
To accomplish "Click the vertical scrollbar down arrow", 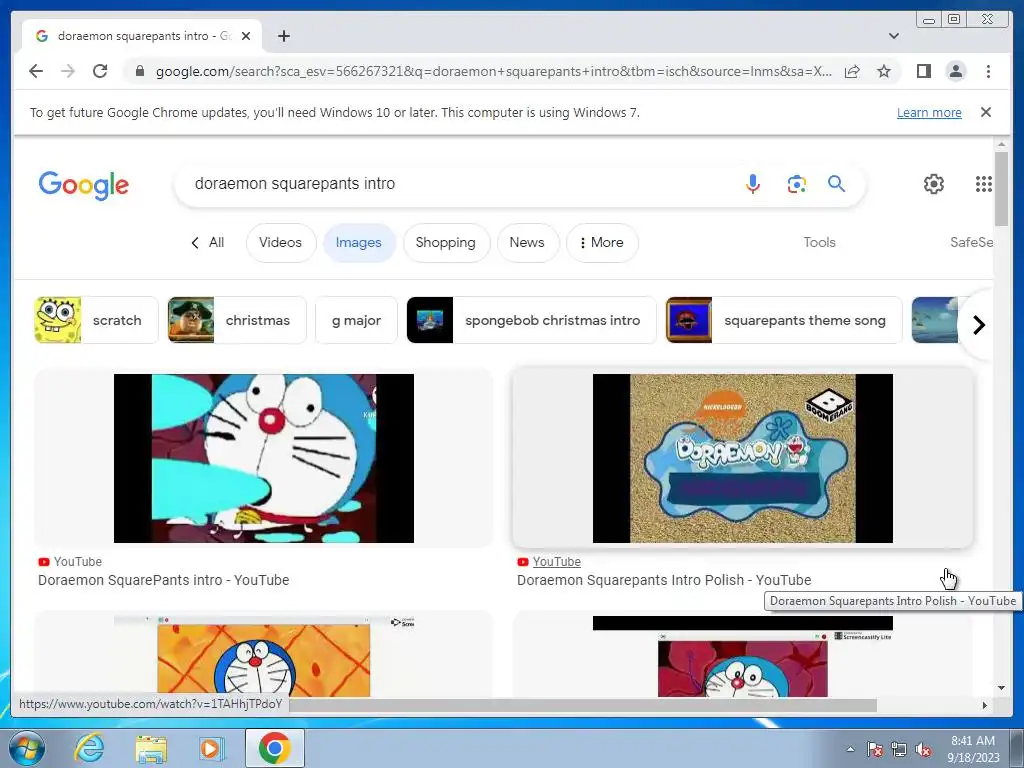I will (1001, 688).
